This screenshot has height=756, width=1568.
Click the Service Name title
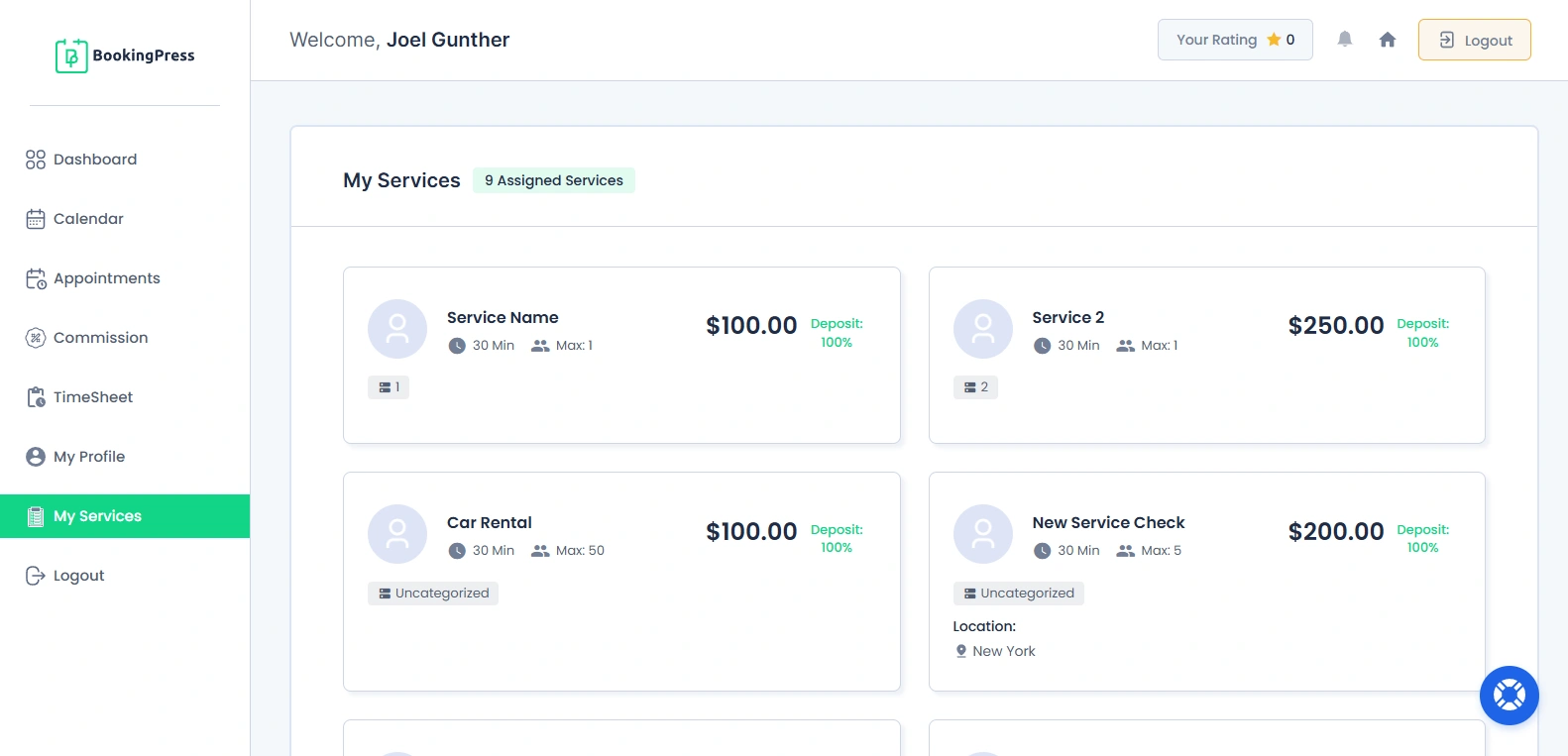pos(503,318)
